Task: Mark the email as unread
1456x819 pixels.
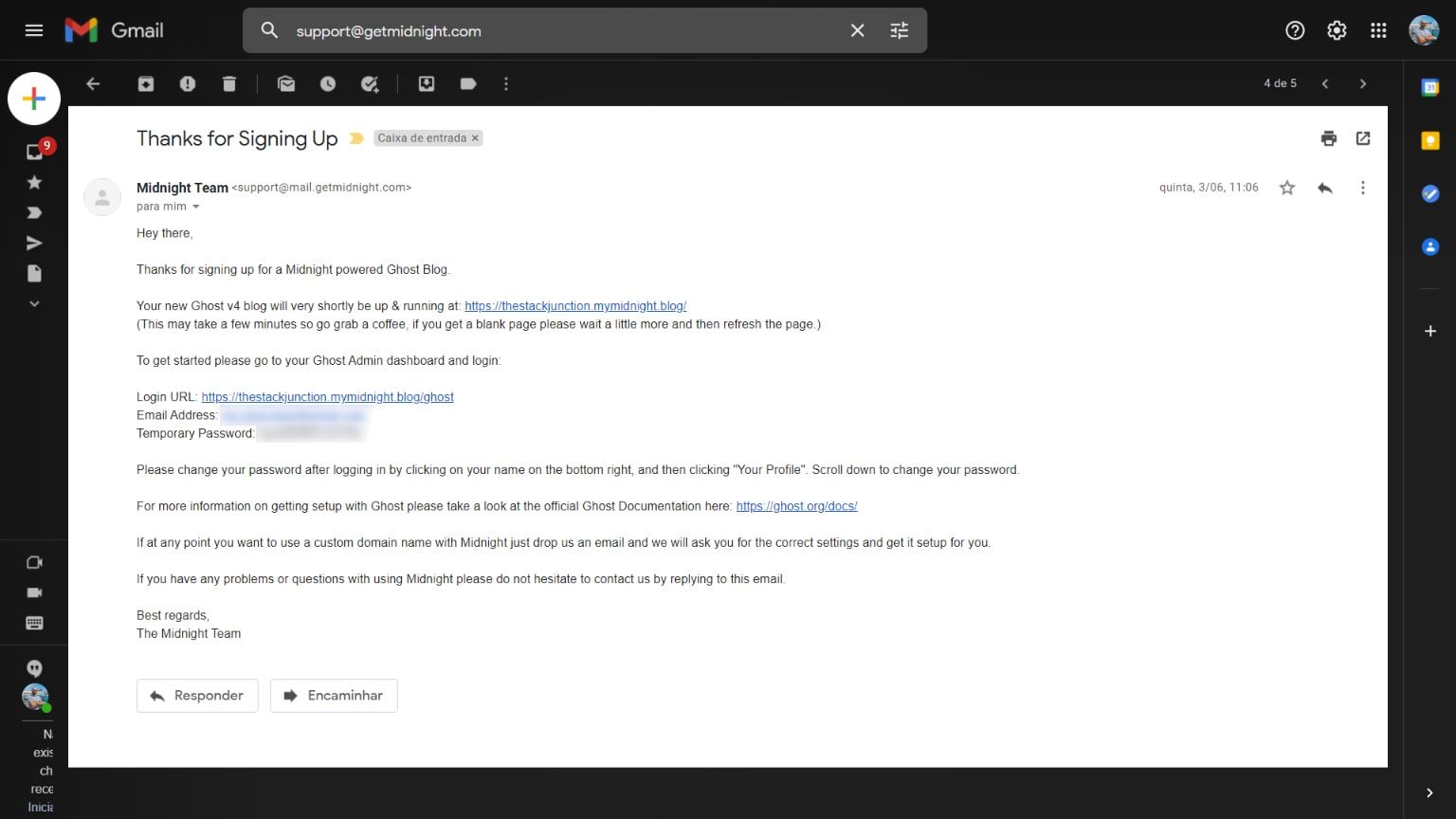Action: pyautogui.click(x=286, y=83)
